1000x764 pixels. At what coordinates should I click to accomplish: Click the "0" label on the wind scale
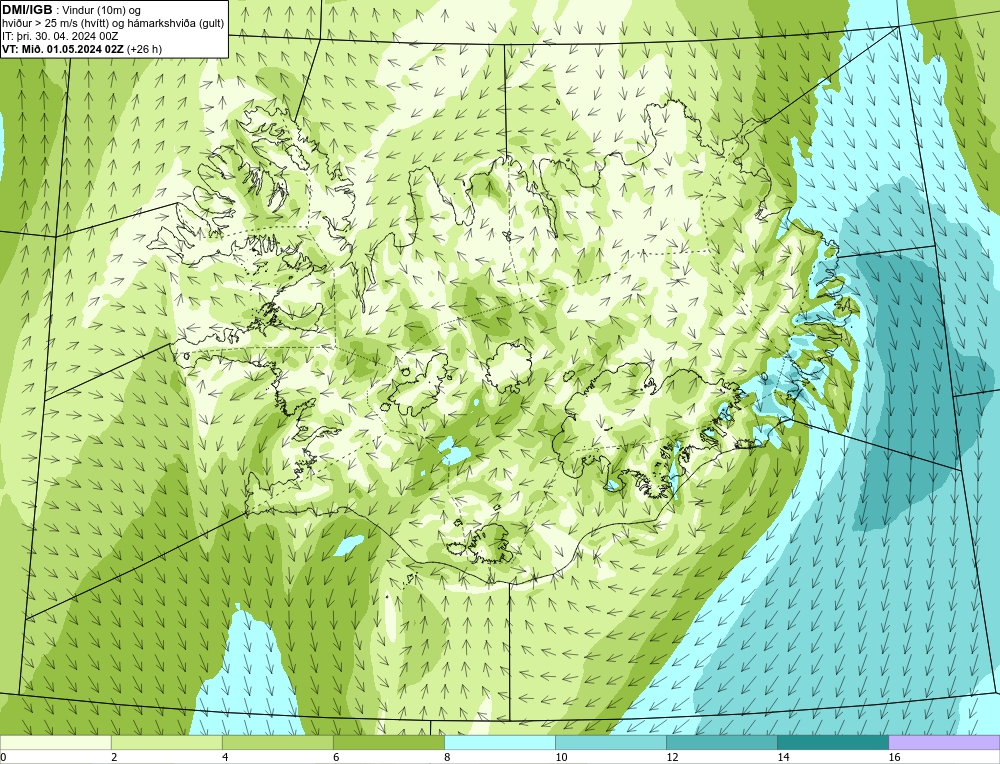click(3, 757)
